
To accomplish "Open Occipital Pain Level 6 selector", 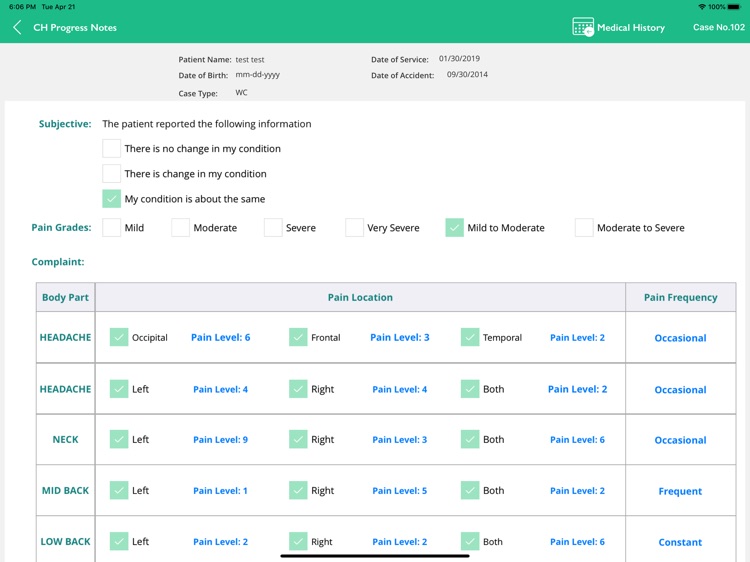I will click(x=220, y=337).
